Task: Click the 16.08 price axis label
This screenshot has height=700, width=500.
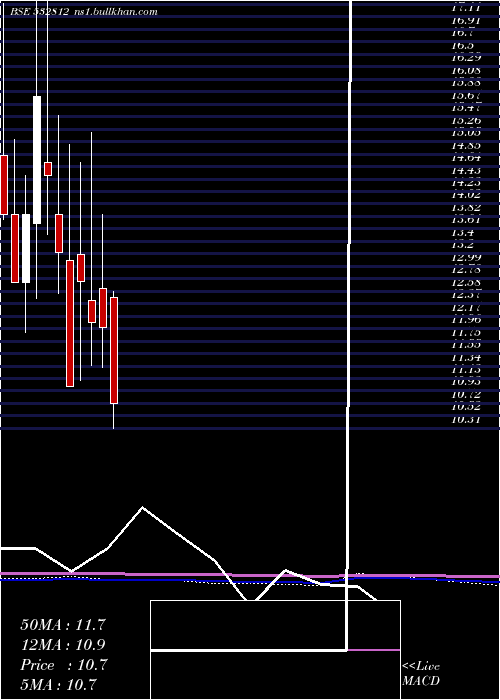Action: click(x=466, y=70)
